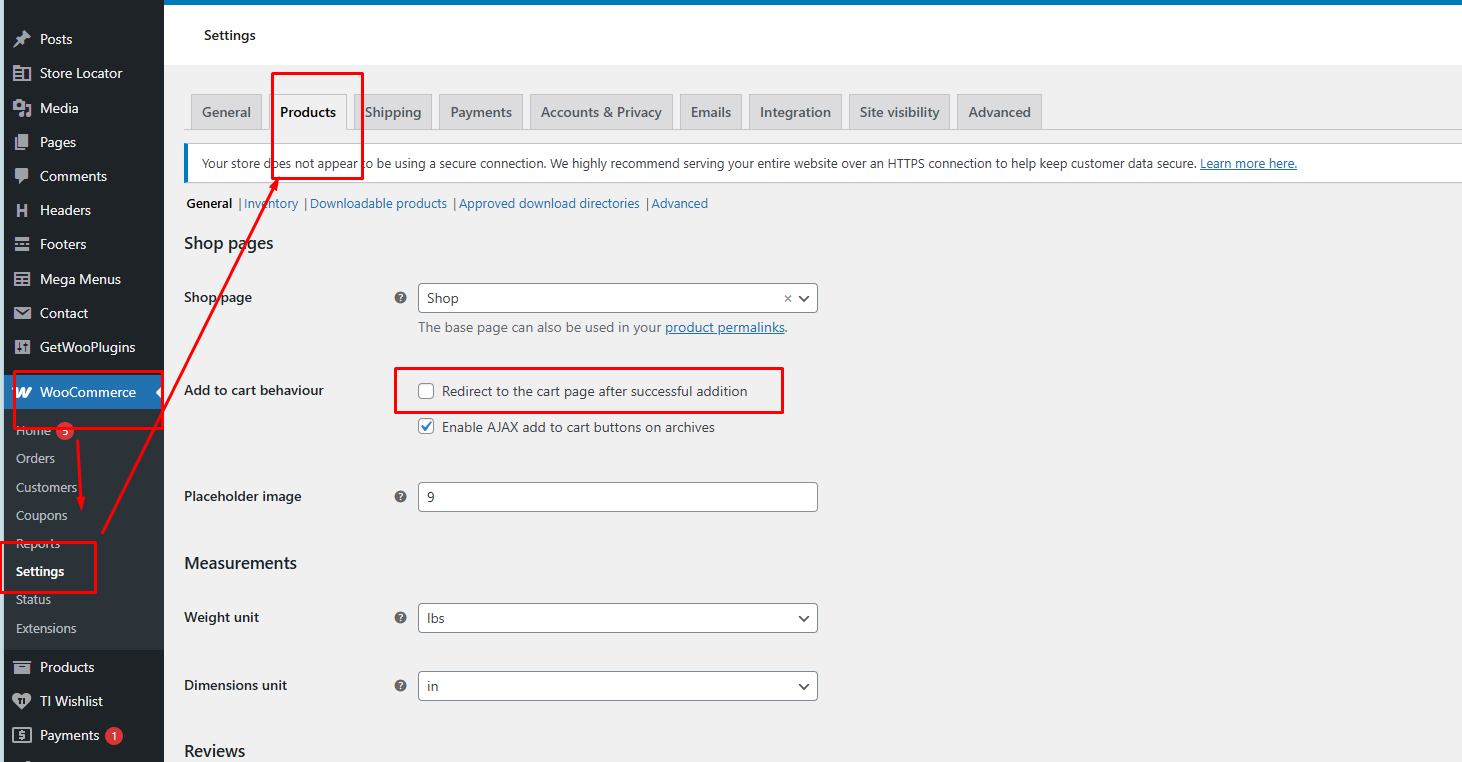Open the Advanced settings tab
Image resolution: width=1462 pixels, height=762 pixels.
click(x=999, y=112)
